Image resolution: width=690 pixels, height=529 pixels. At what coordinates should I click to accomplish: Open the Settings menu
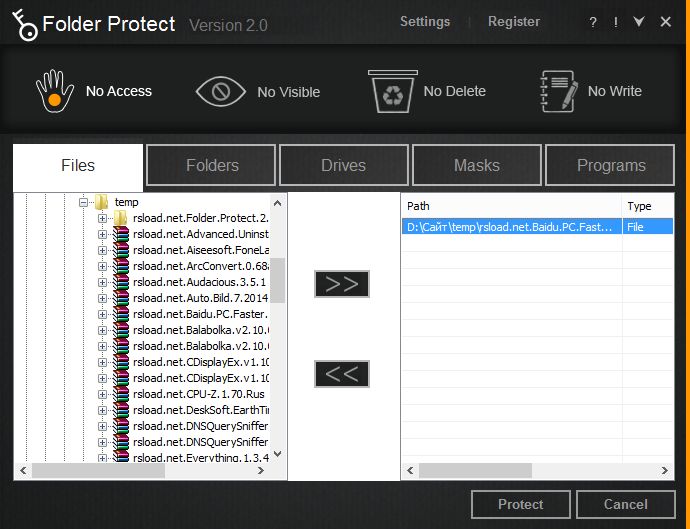click(x=425, y=22)
